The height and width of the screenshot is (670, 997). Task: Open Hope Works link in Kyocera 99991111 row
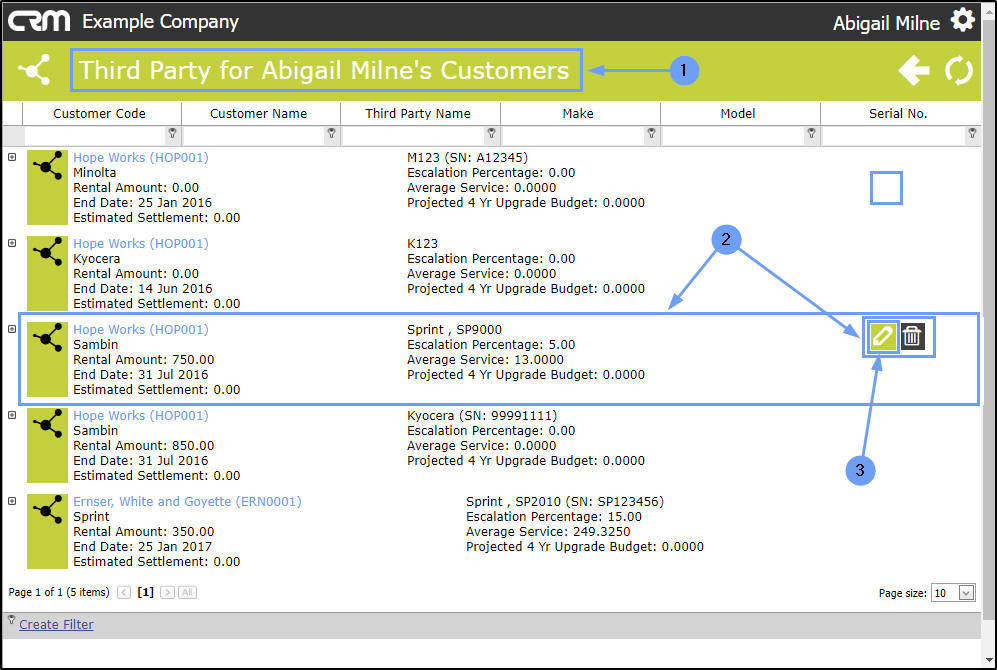click(141, 415)
